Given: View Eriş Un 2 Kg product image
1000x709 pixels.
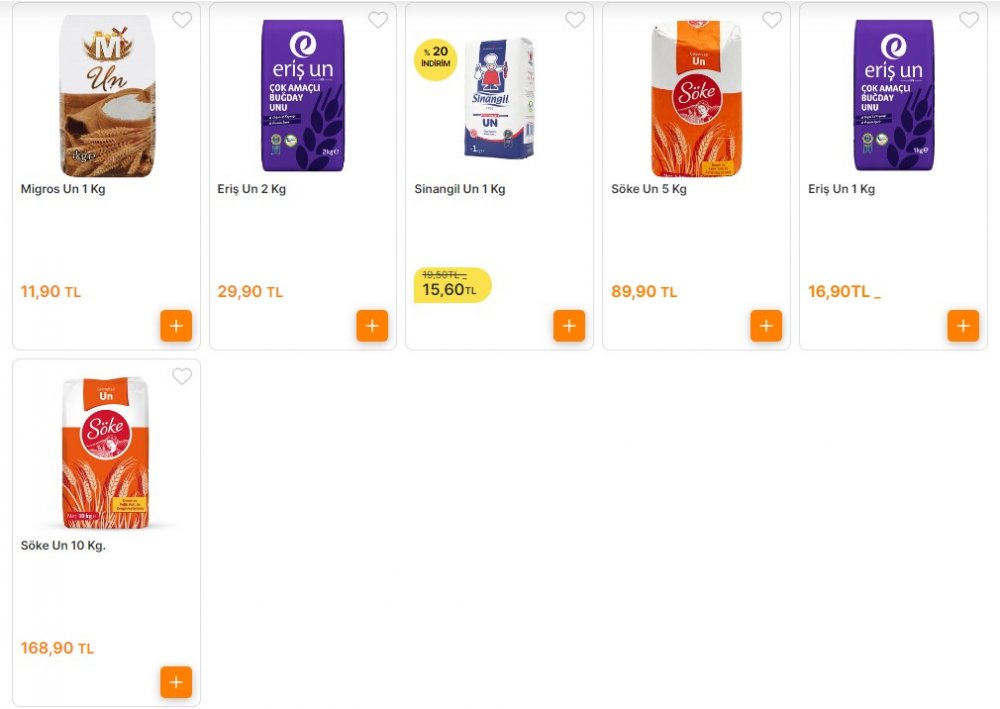Looking at the screenshot, I should (x=303, y=96).
